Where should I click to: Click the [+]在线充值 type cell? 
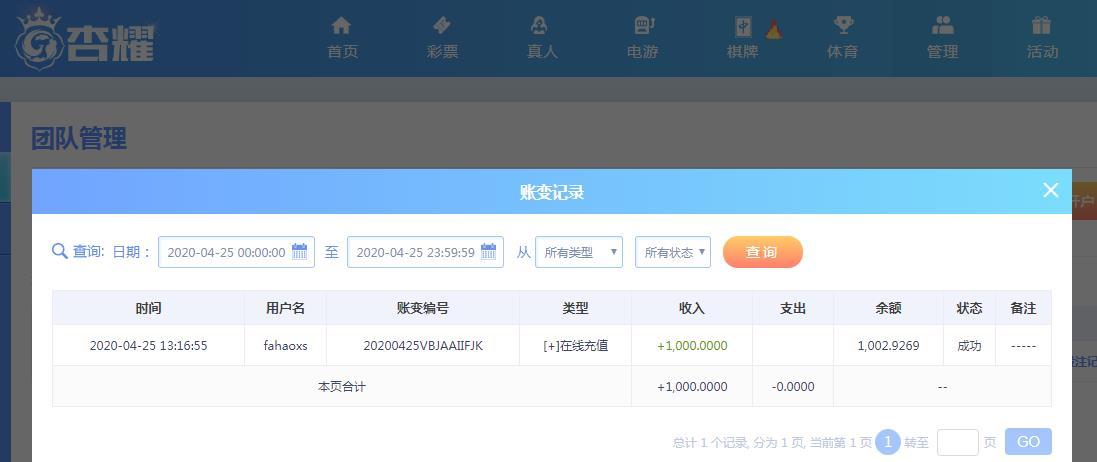(575, 346)
